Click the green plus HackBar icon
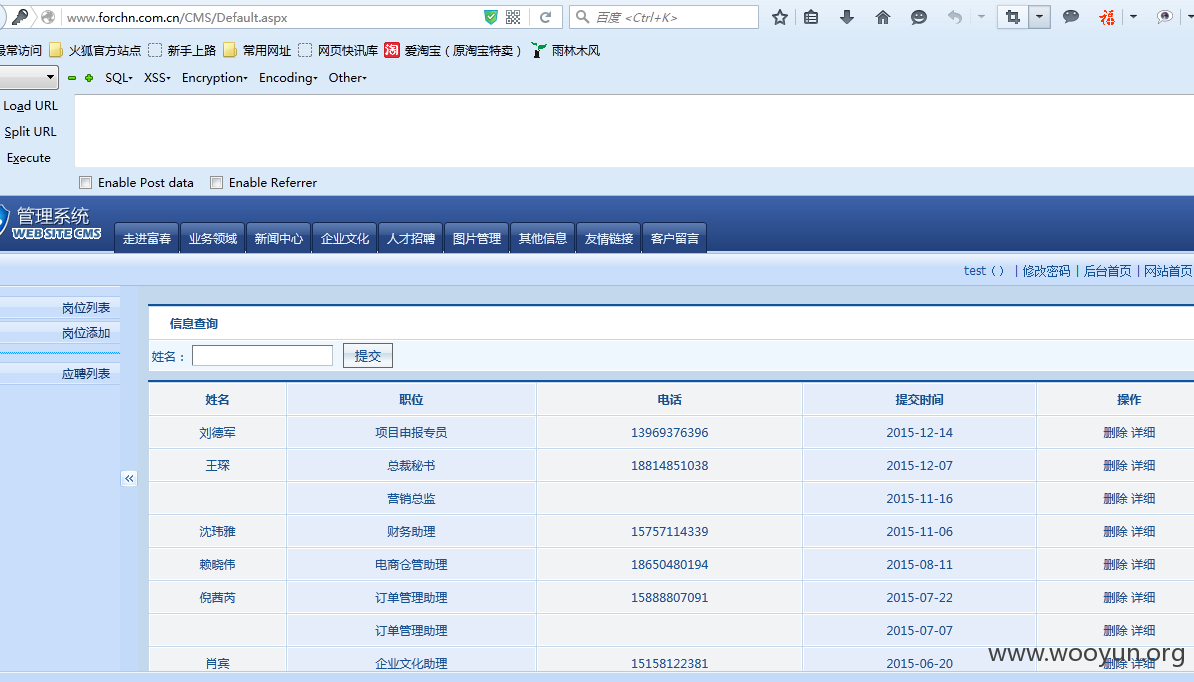 point(89,78)
